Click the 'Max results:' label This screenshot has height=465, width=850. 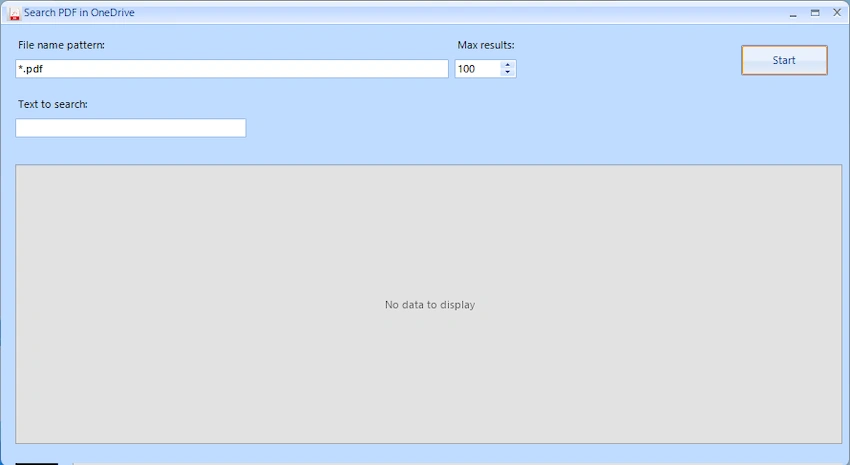tap(486, 45)
